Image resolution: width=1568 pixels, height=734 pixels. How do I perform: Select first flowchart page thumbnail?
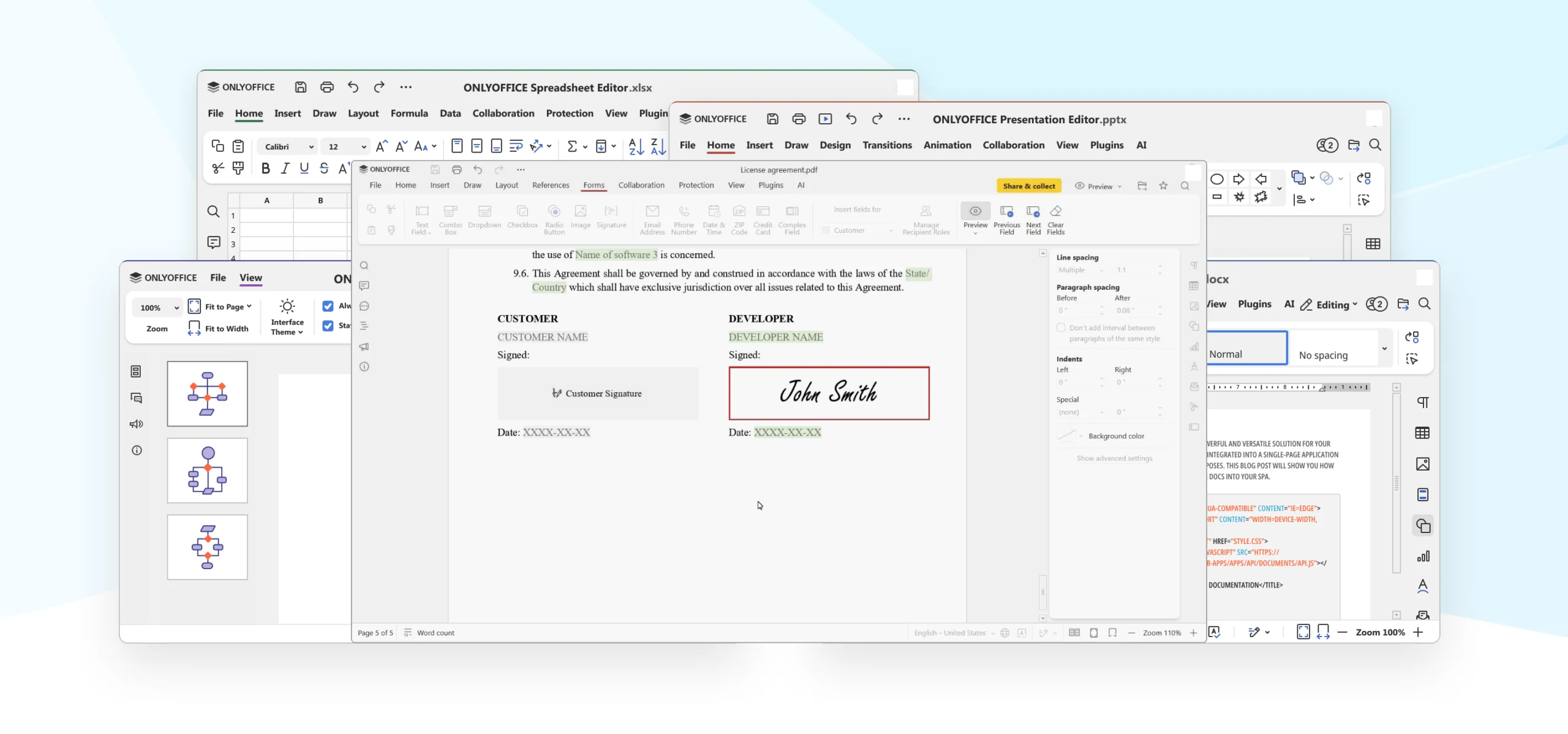208,394
